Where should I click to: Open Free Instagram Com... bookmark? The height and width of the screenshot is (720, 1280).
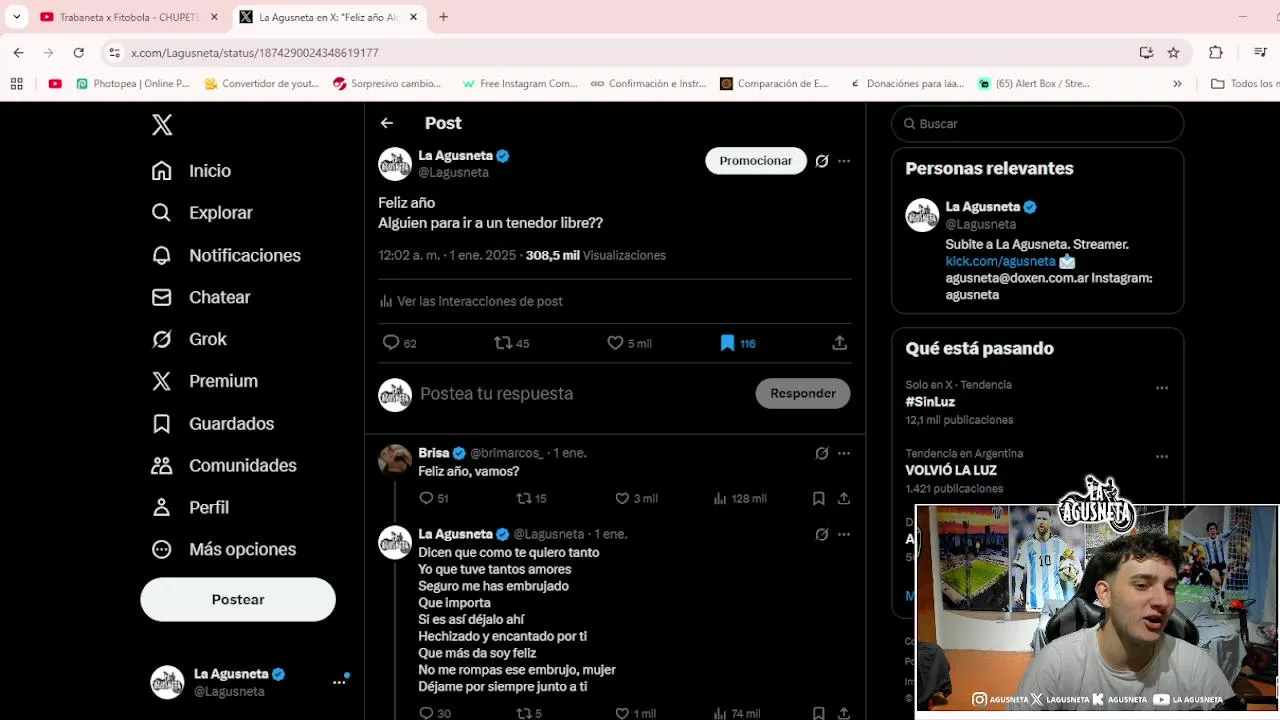[x=520, y=84]
